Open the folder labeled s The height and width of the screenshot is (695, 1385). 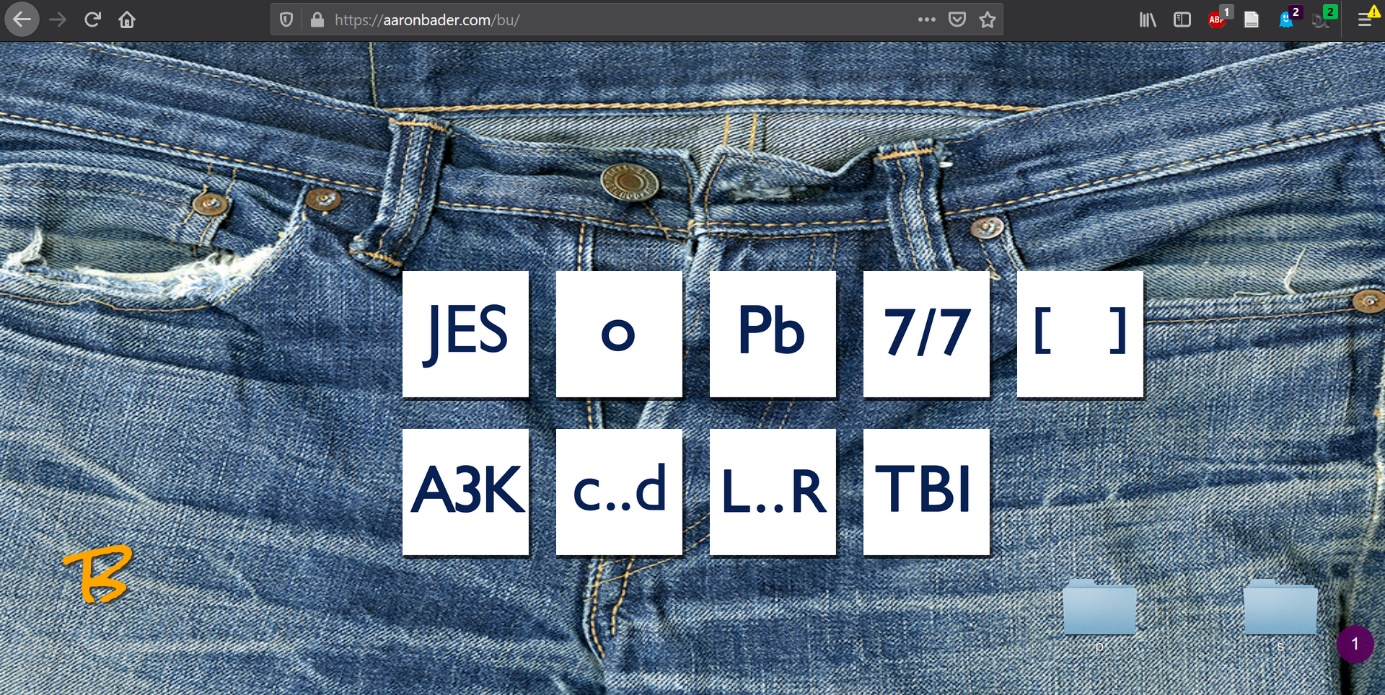click(1280, 608)
